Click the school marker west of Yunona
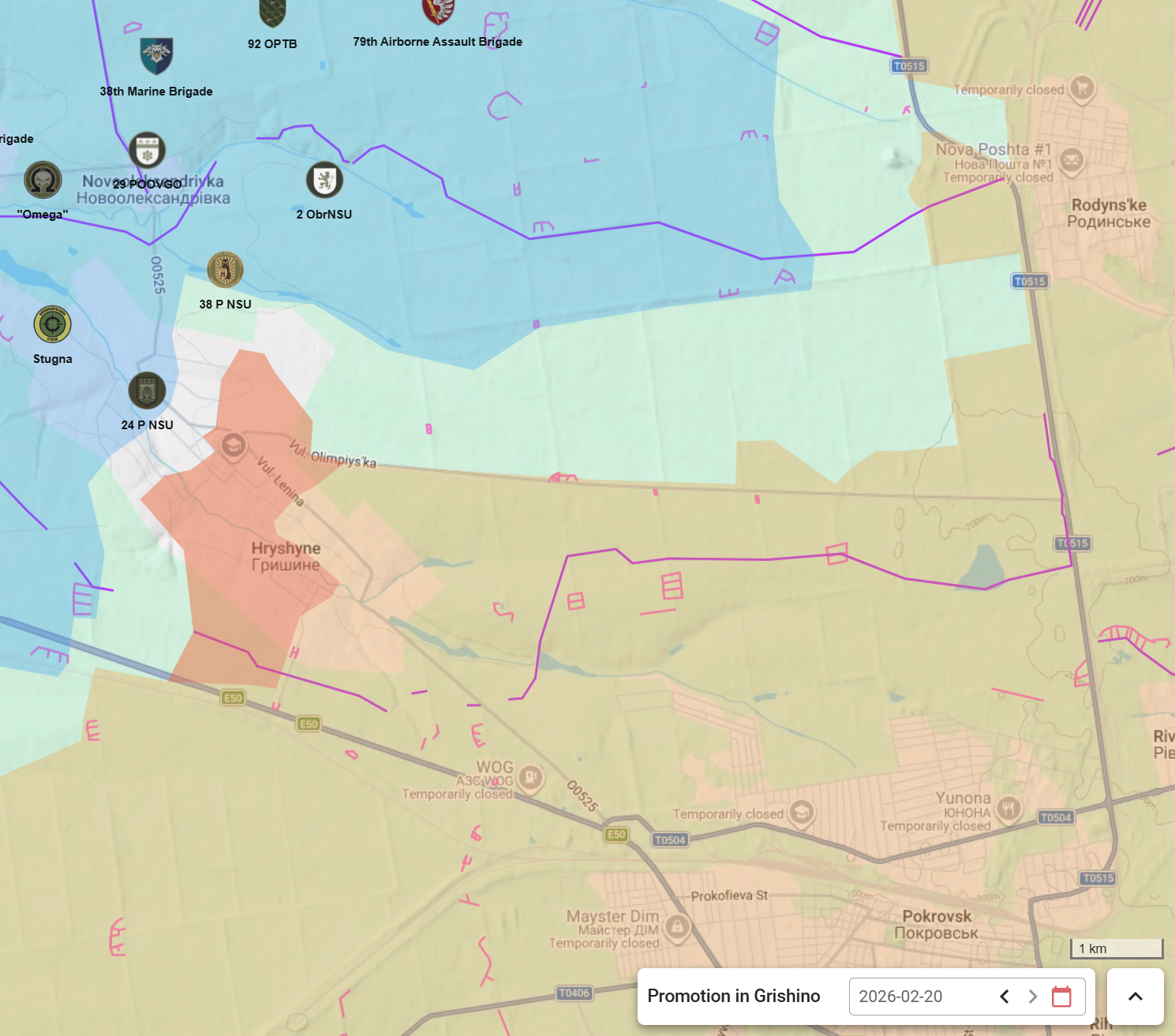Viewport: 1175px width, 1036px height. point(802,811)
